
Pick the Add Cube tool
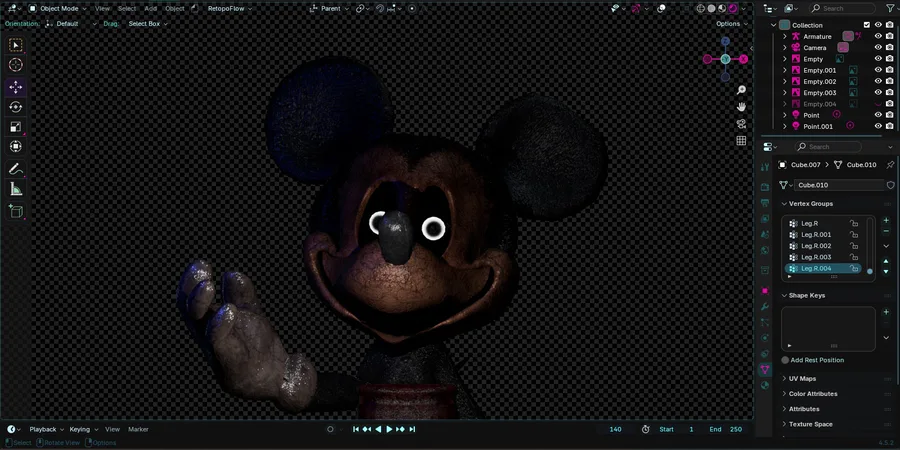pos(15,211)
